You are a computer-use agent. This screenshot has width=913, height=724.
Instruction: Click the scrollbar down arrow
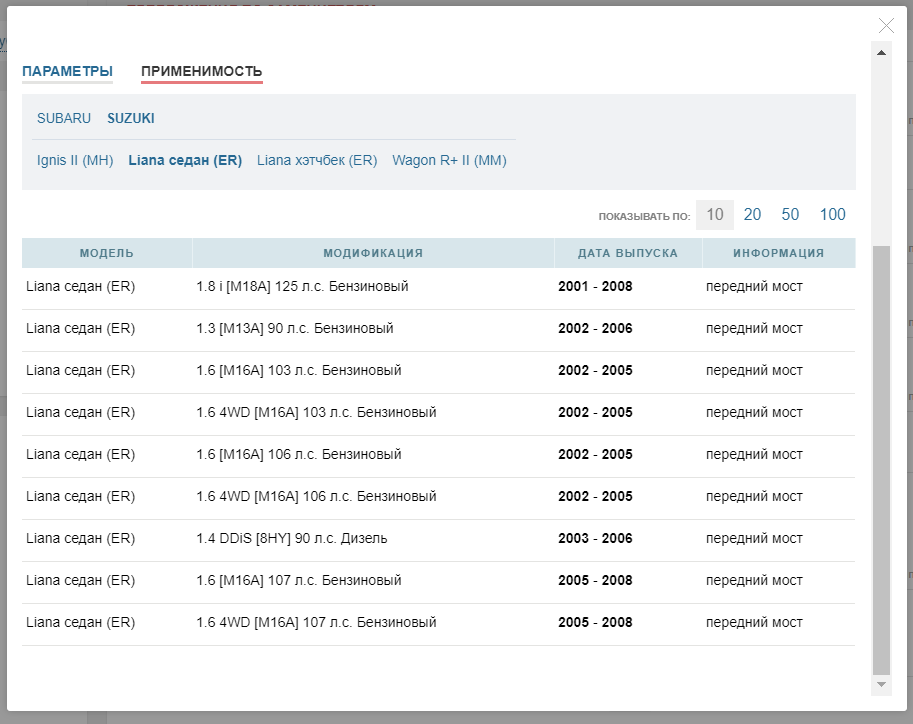(x=881, y=685)
